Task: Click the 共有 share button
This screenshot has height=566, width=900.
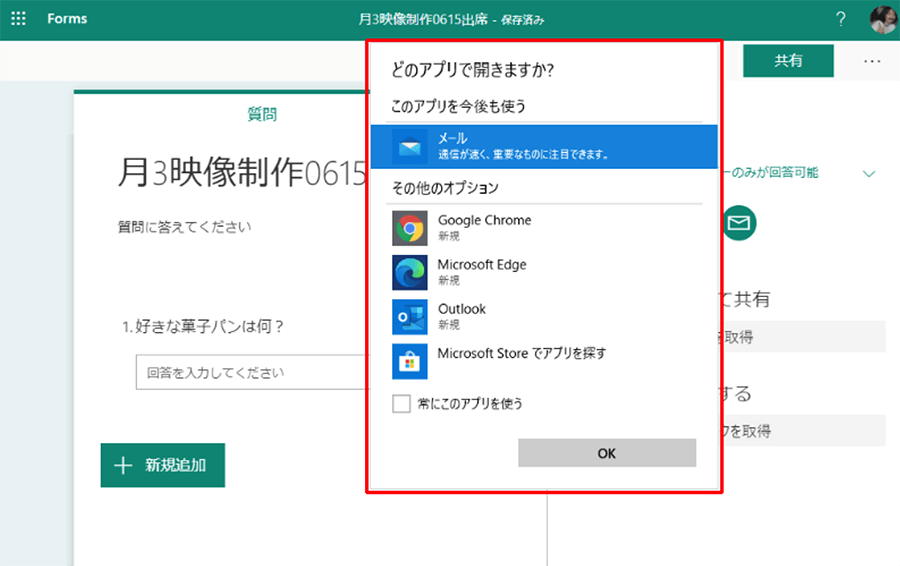Action: [x=788, y=60]
